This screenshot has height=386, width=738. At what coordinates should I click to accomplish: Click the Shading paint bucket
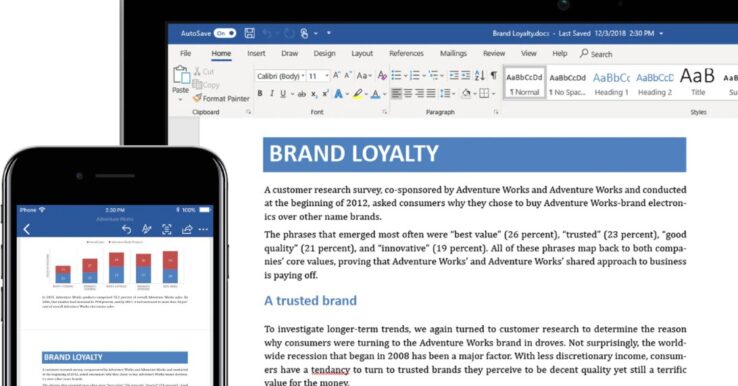point(466,93)
